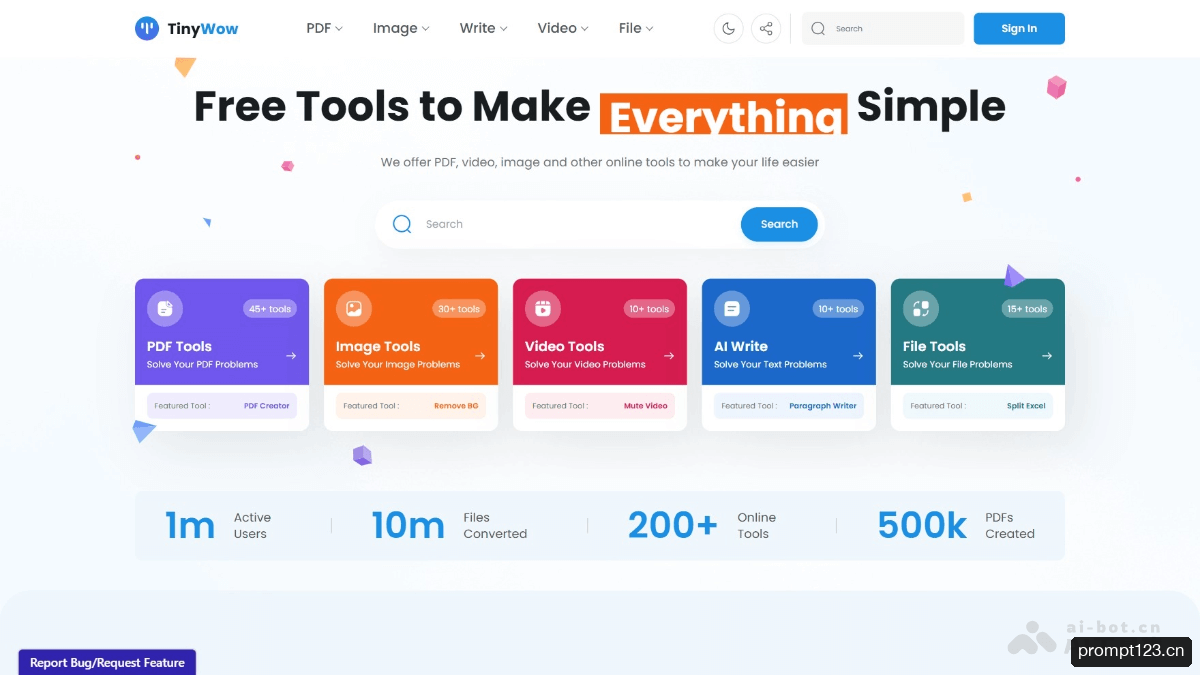Click the 200+ Online Tools statistic

[702, 525]
